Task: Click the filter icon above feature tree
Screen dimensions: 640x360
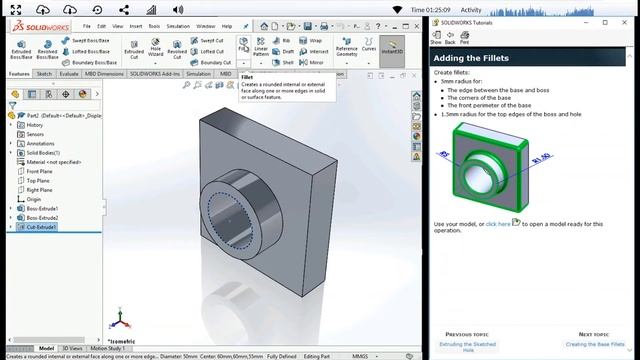Action: [12, 105]
